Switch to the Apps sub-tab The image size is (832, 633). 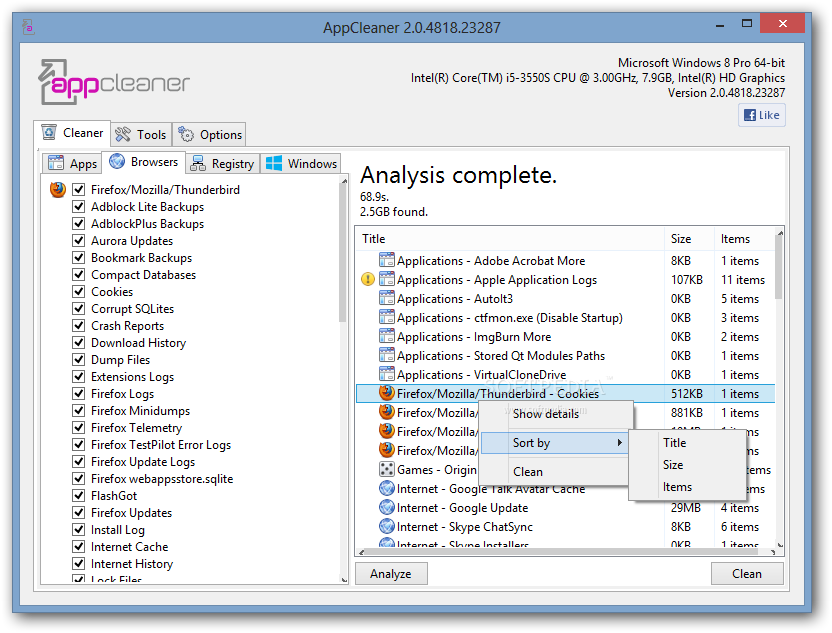pos(72,163)
